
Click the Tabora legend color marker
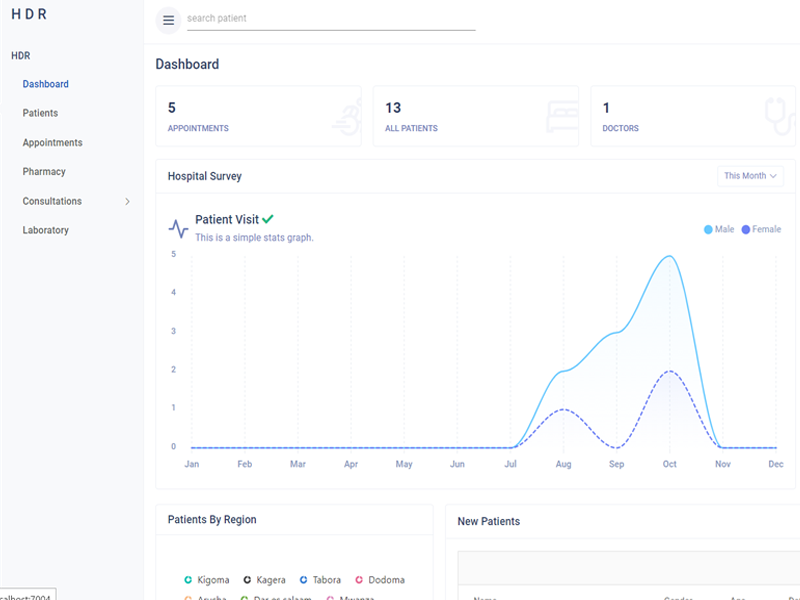pos(303,580)
